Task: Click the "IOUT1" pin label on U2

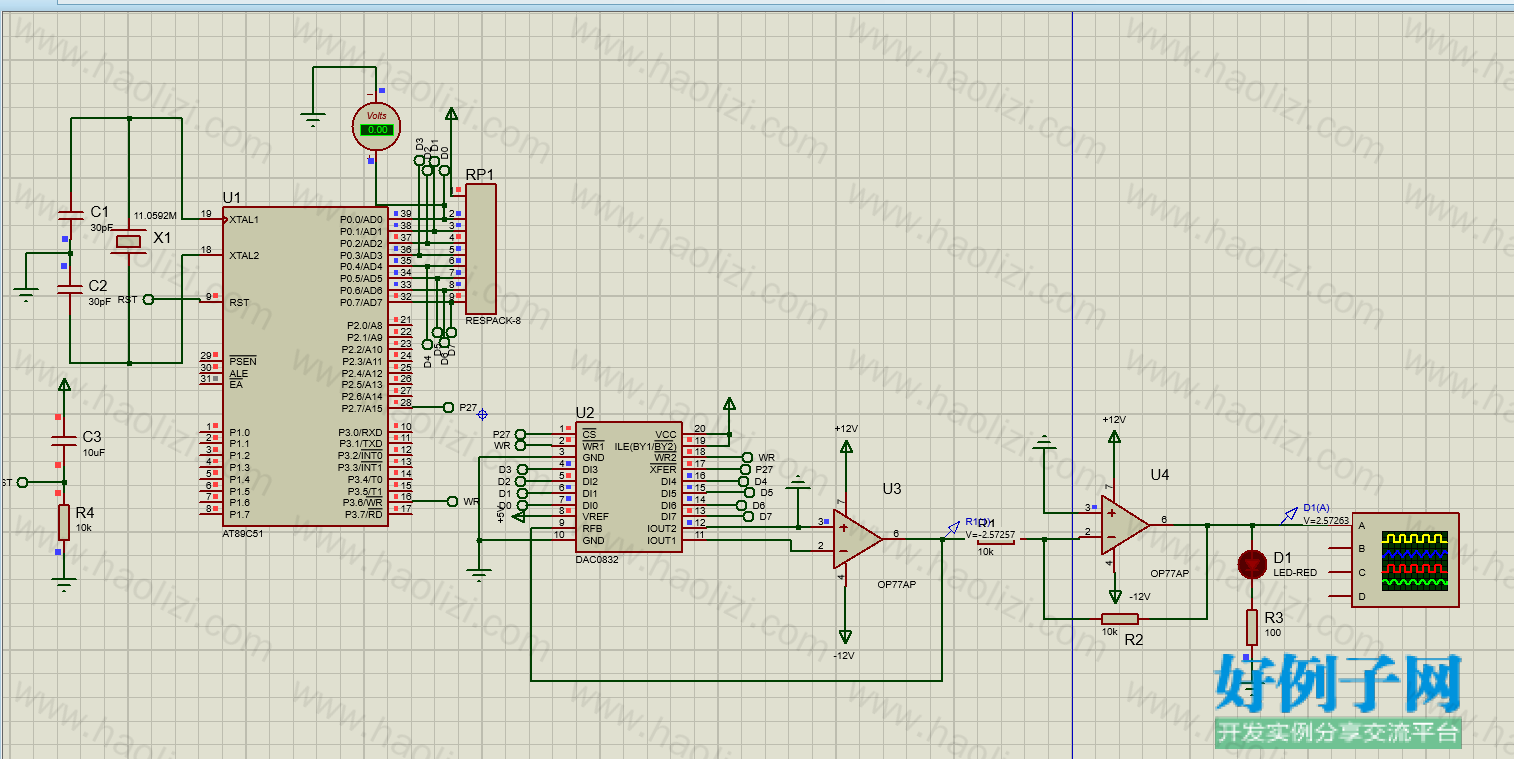Action: click(661, 541)
